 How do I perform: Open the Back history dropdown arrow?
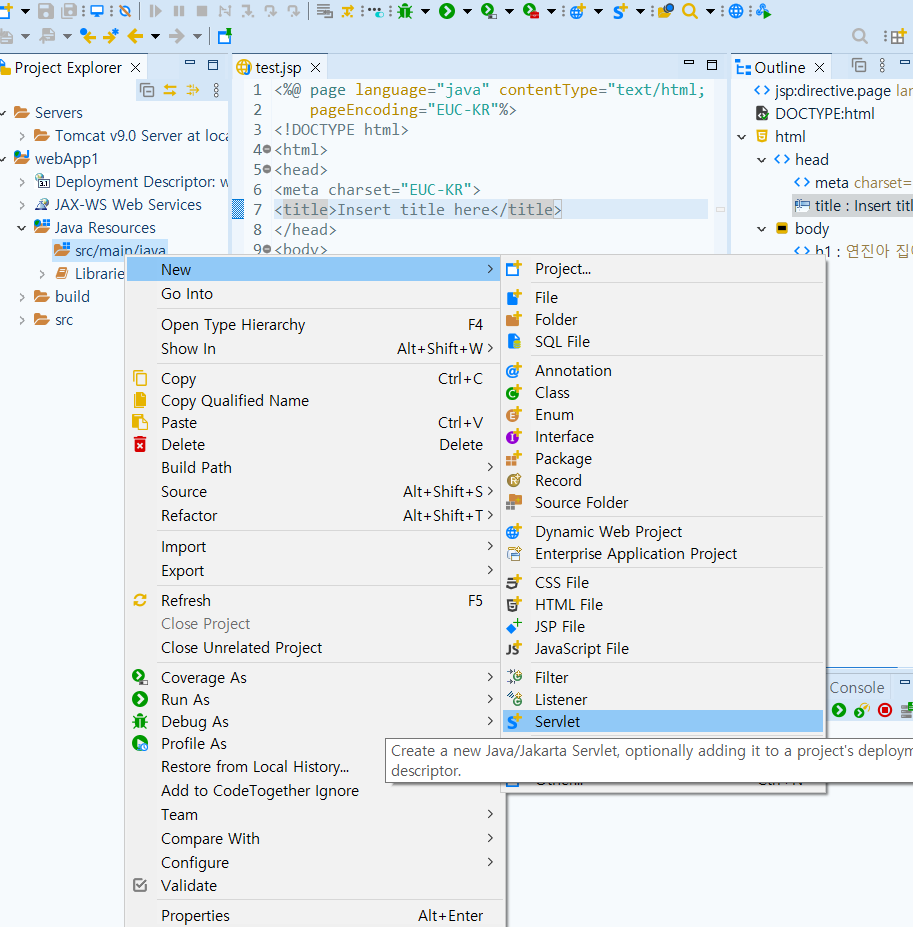155,36
